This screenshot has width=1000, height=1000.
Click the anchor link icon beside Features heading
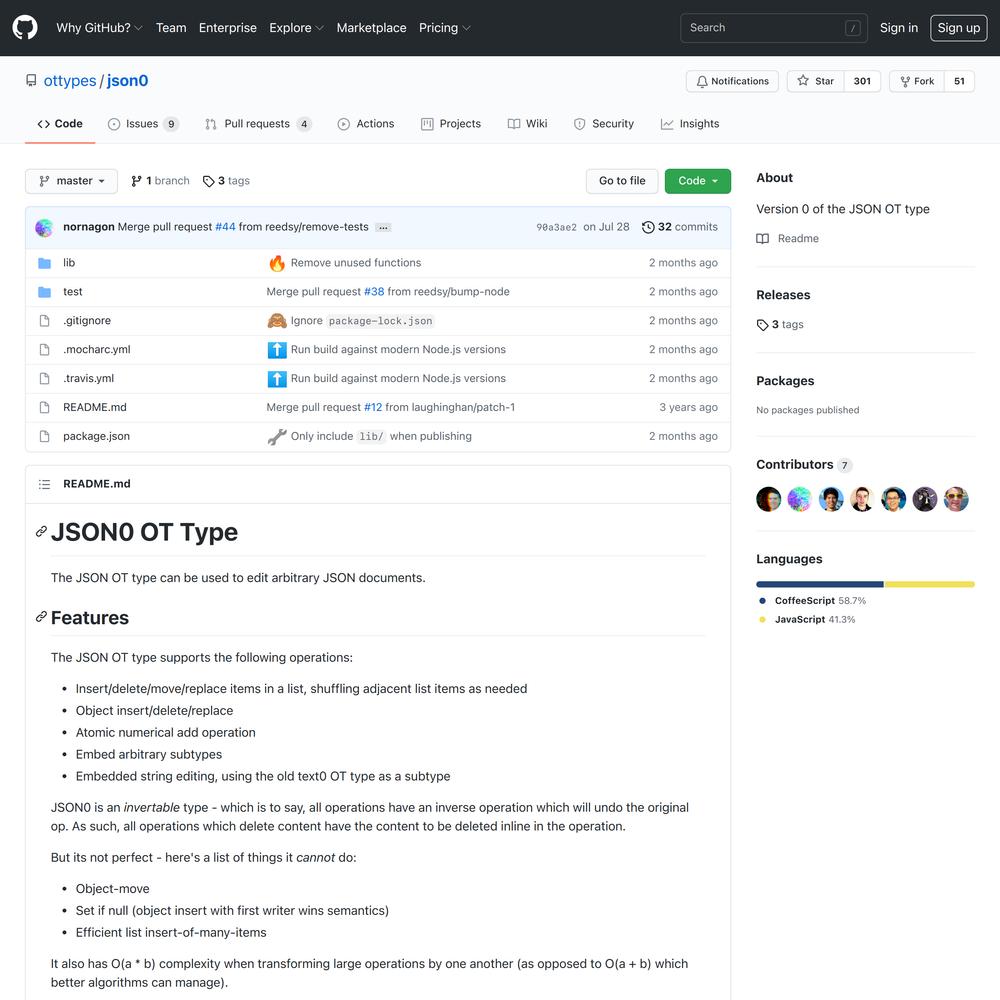click(x=41, y=617)
